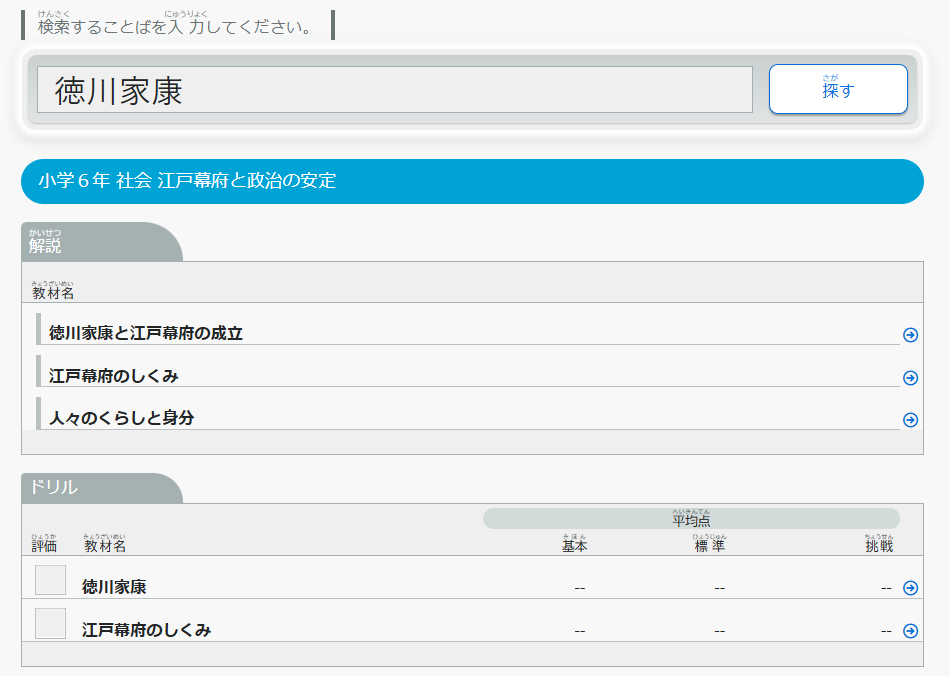
Task: Click the search field containing 徳川家康
Action: 394,90
